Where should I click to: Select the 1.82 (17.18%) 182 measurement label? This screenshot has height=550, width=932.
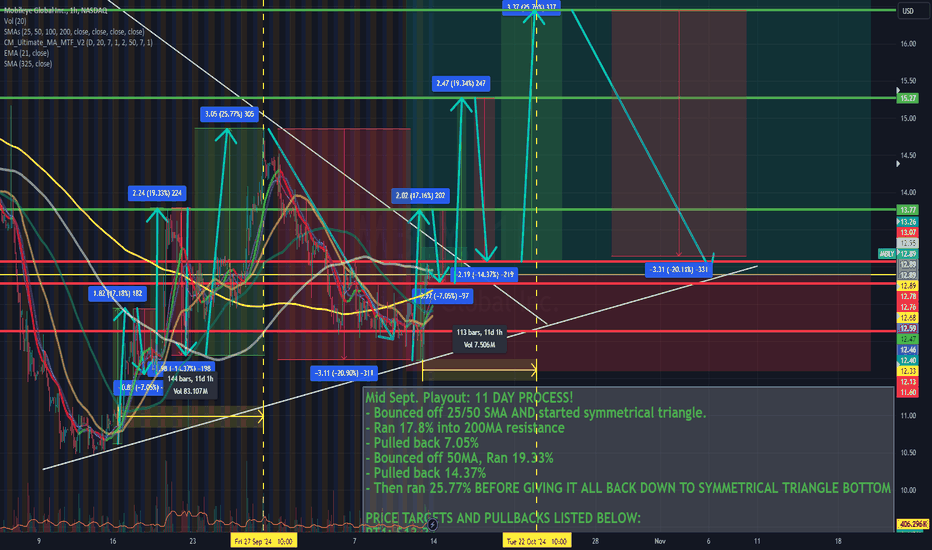click(x=118, y=294)
